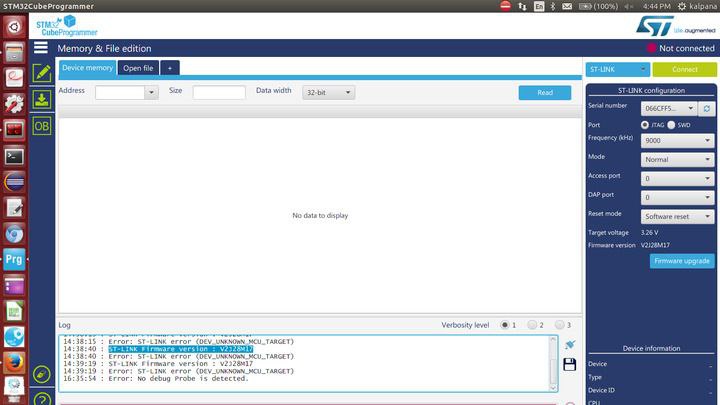Open the text editor dock icon

(14, 208)
